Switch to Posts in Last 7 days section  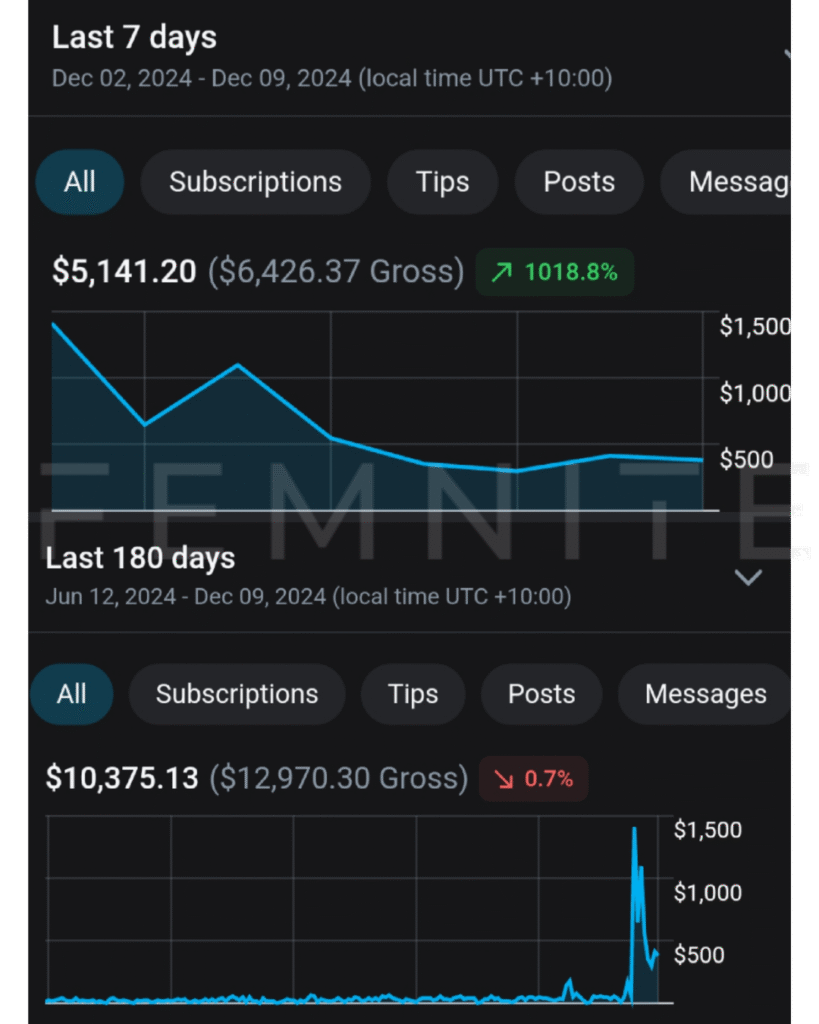tap(579, 182)
